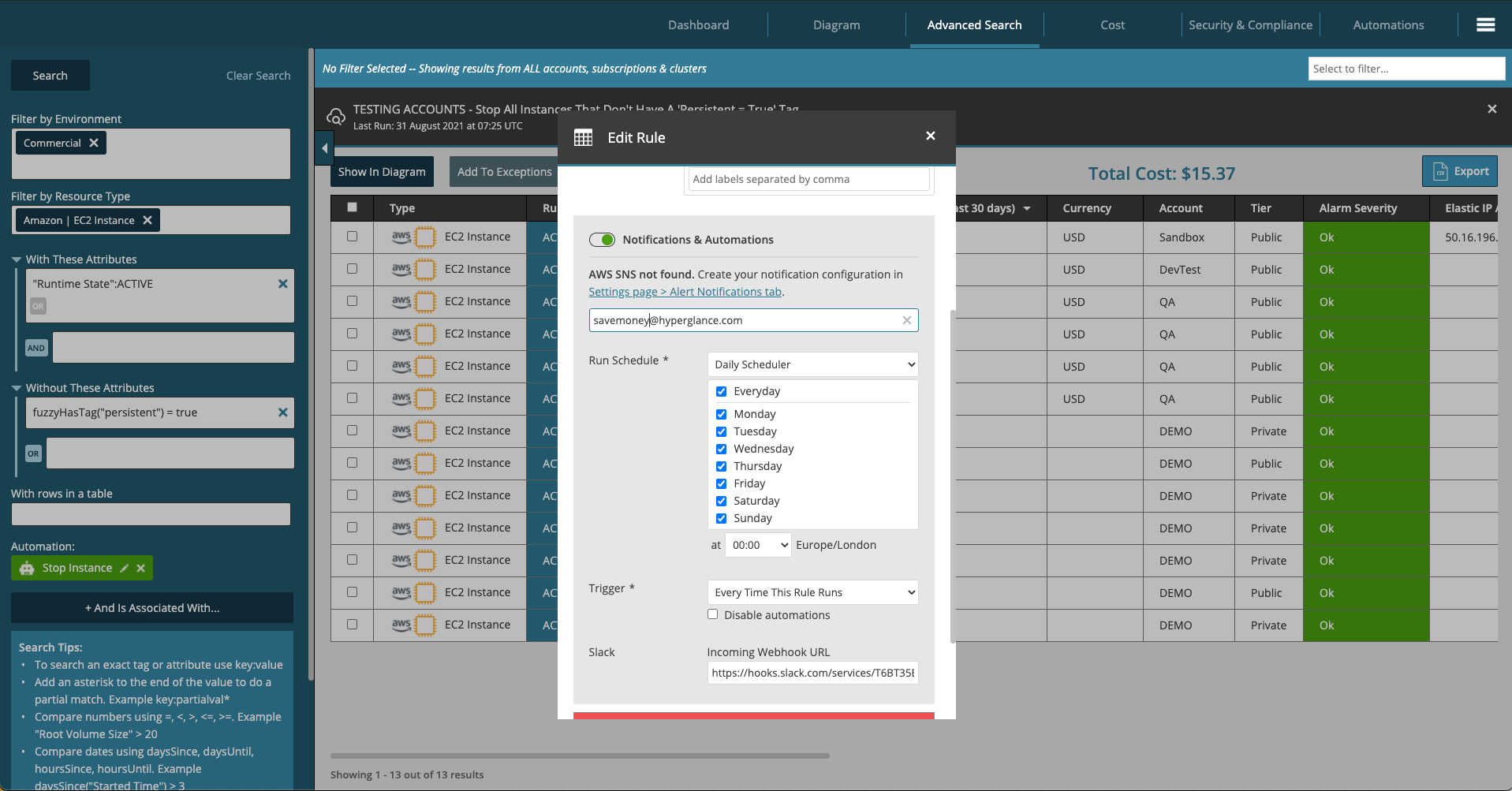Click the AWS icon in DevTest row
The image size is (1512, 791).
pyautogui.click(x=401, y=269)
